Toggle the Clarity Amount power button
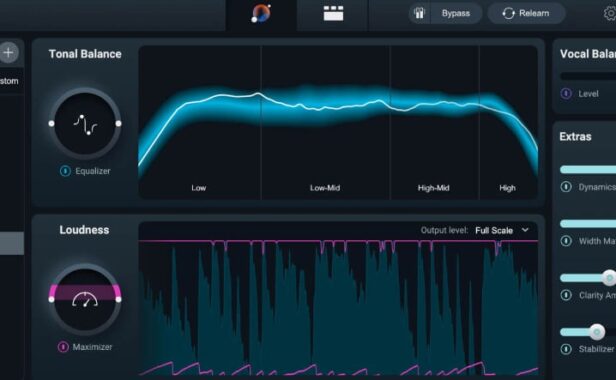The width and height of the screenshot is (616, 380). [x=566, y=295]
